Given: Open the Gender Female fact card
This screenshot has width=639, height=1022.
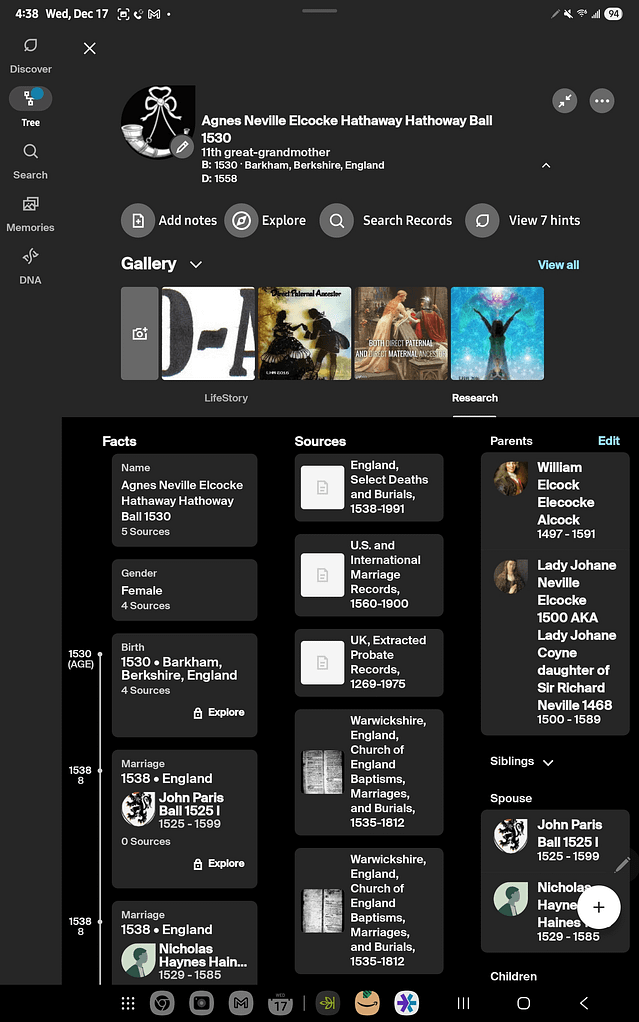Looking at the screenshot, I should coord(185,590).
